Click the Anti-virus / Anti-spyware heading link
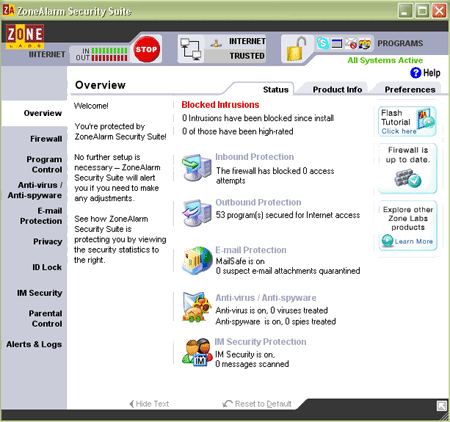Screen dimensions: 450x422 point(266,298)
